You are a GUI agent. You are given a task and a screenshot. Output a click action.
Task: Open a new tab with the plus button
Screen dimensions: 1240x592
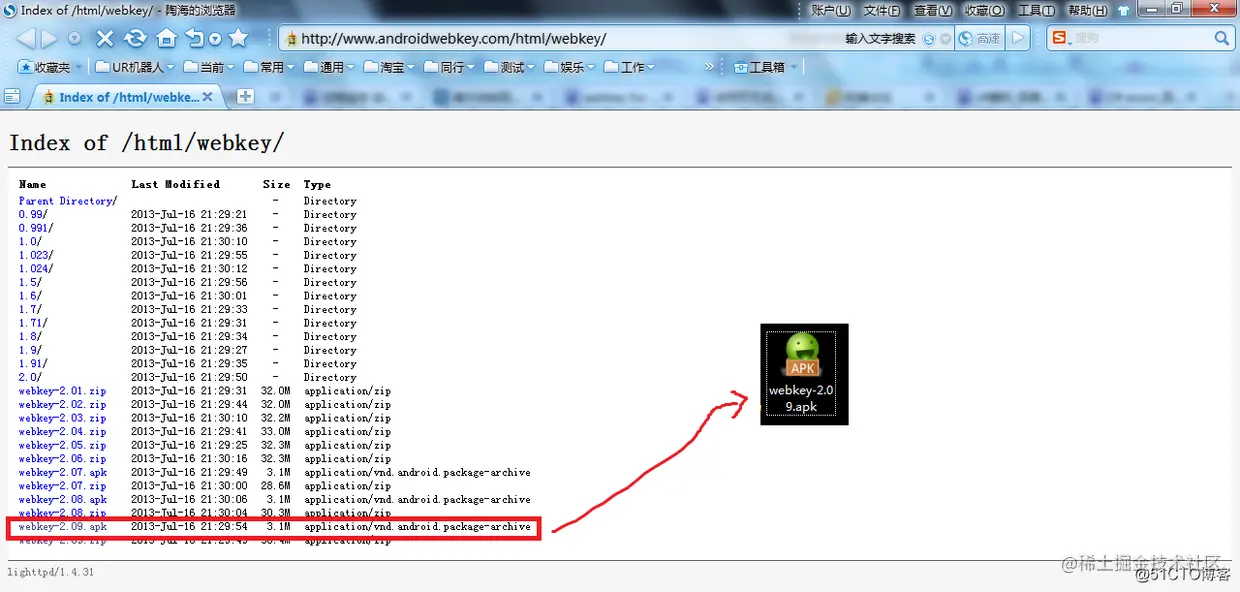pyautogui.click(x=245, y=97)
